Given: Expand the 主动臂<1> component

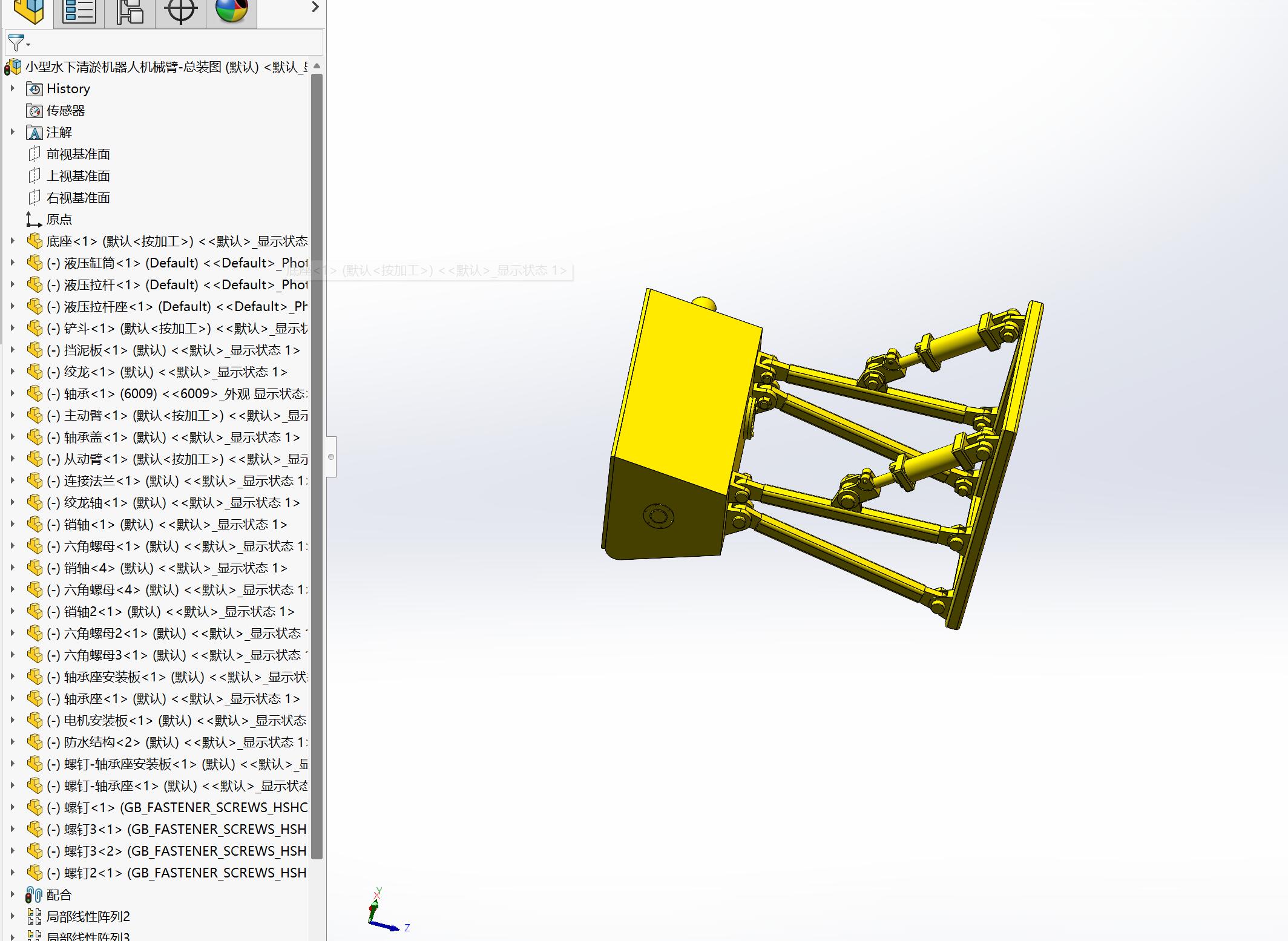Looking at the screenshot, I should tap(12, 415).
